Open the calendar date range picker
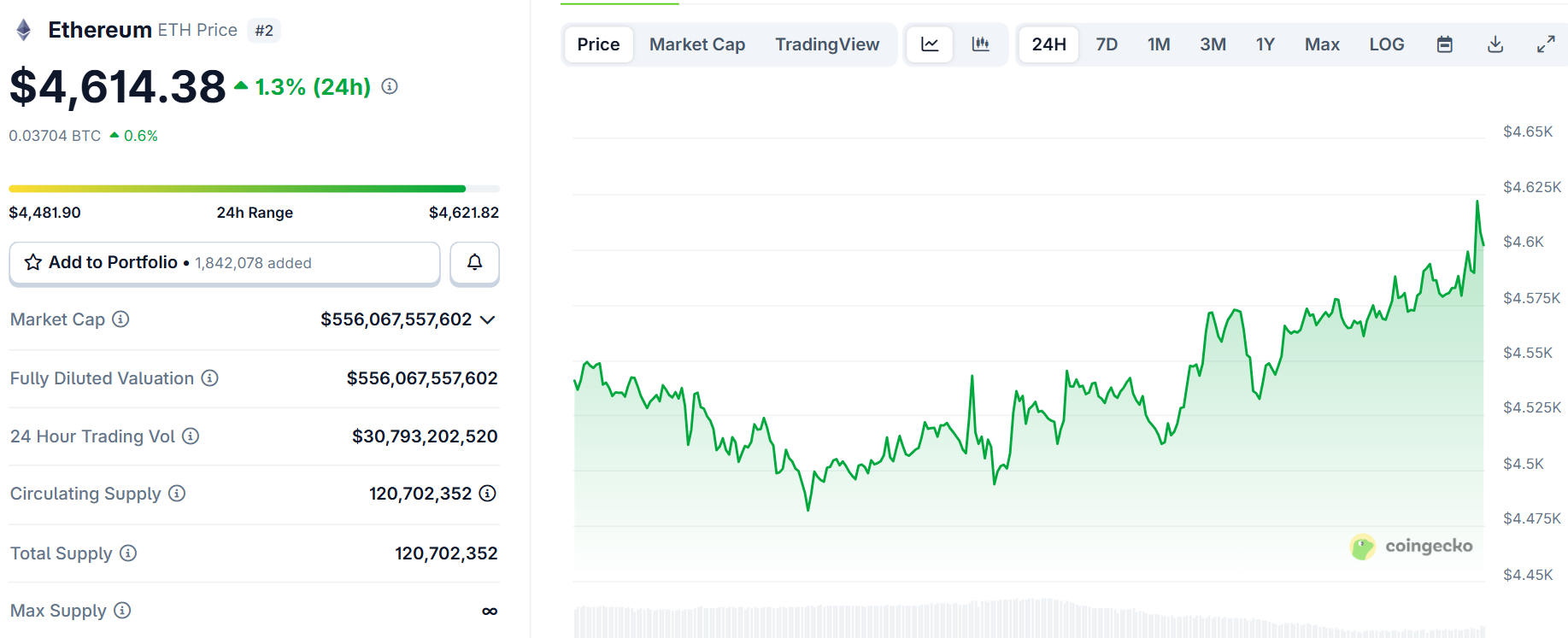Screen dimensions: 1568x638 click(x=1445, y=44)
